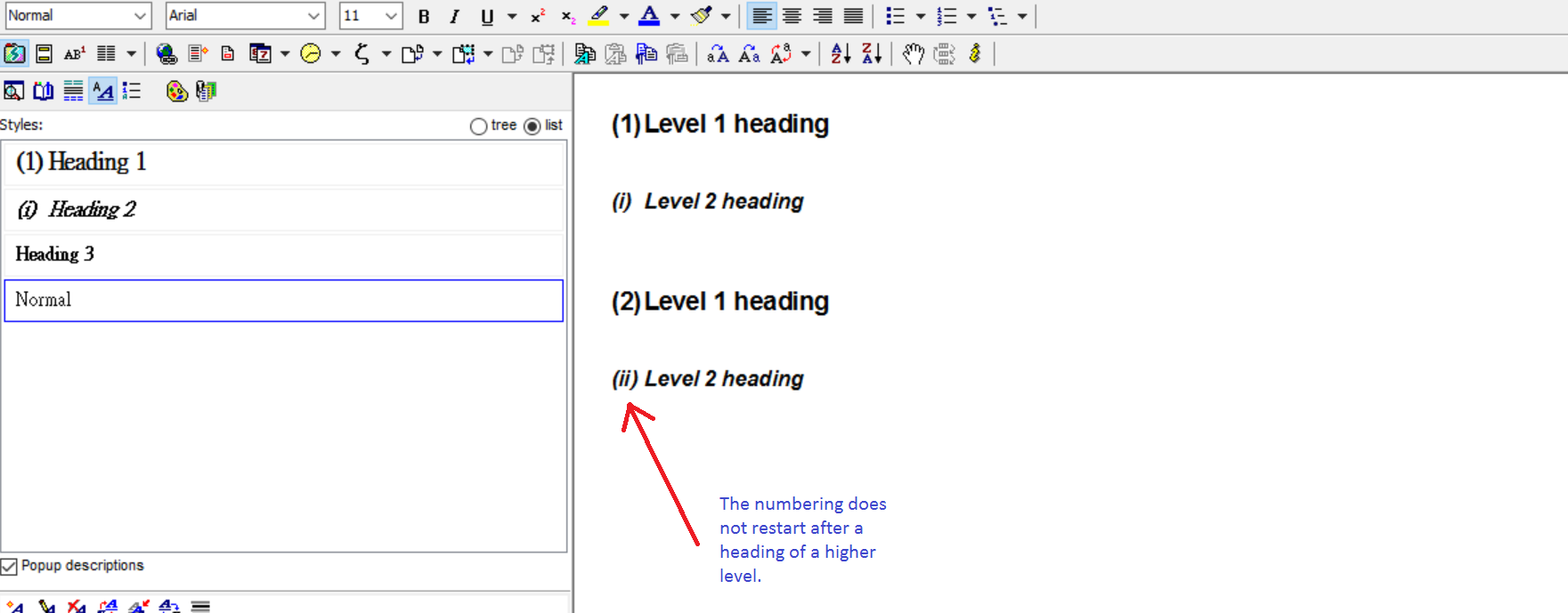The height and width of the screenshot is (613, 1568).
Task: Sort ascending A to Z
Action: pyautogui.click(x=841, y=53)
